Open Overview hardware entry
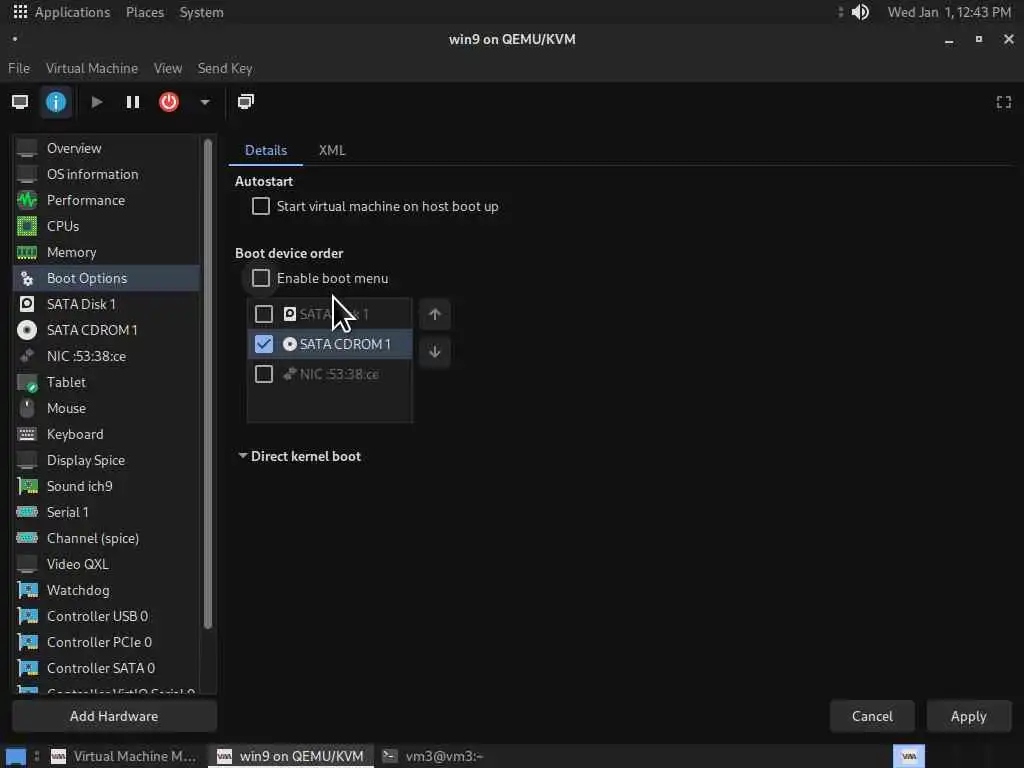The height and width of the screenshot is (768, 1024). (106, 148)
